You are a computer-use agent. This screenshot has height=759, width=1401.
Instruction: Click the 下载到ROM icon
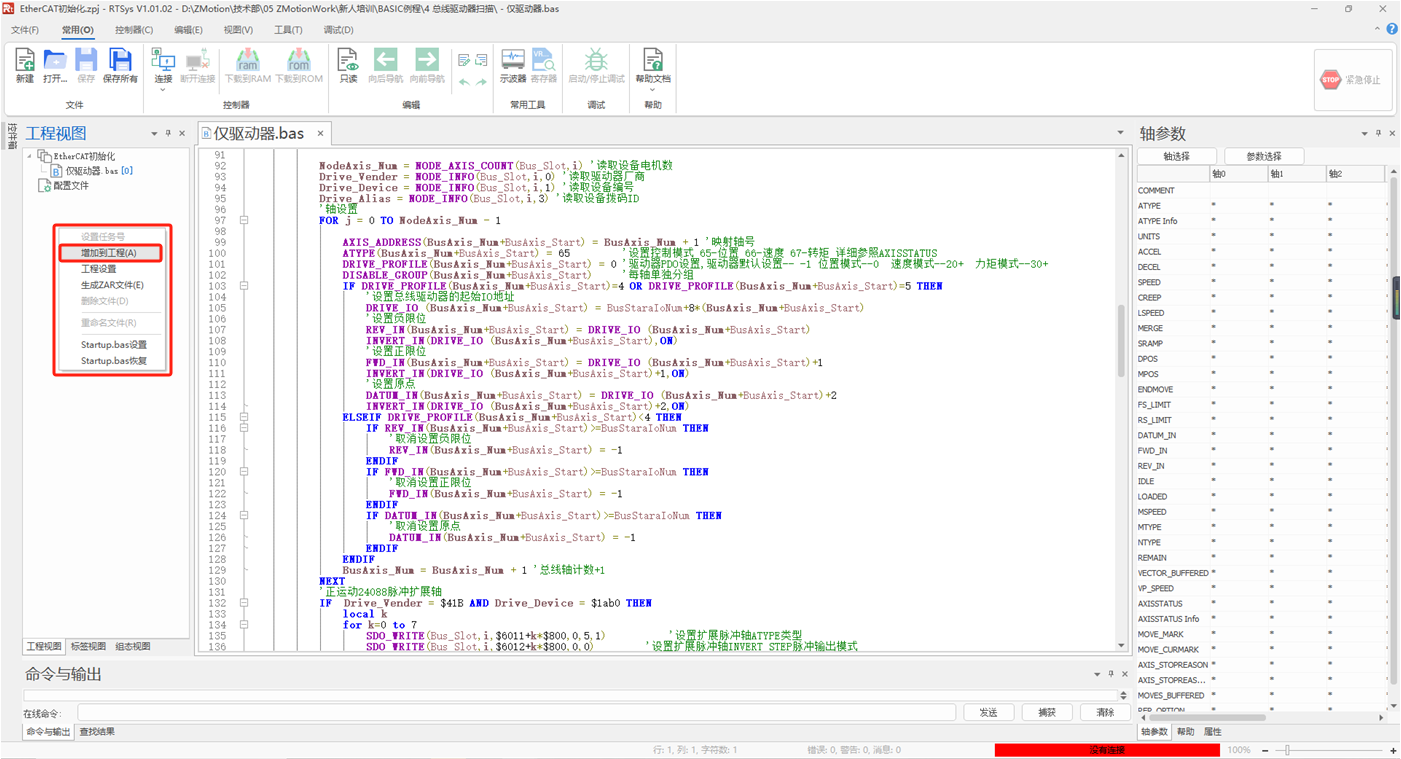pyautogui.click(x=299, y=61)
